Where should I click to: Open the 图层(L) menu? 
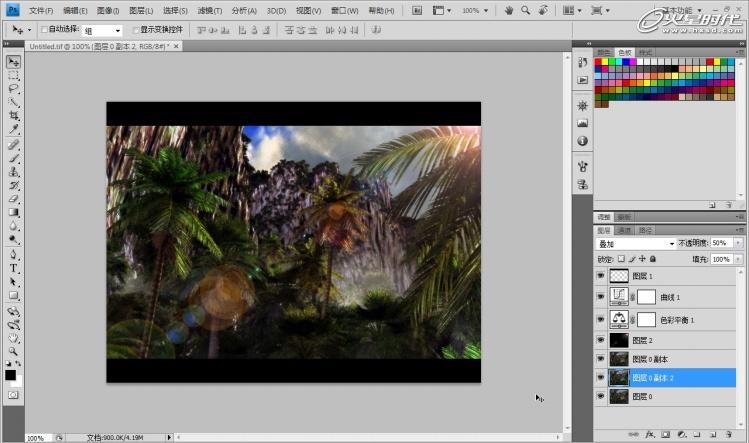141,11
